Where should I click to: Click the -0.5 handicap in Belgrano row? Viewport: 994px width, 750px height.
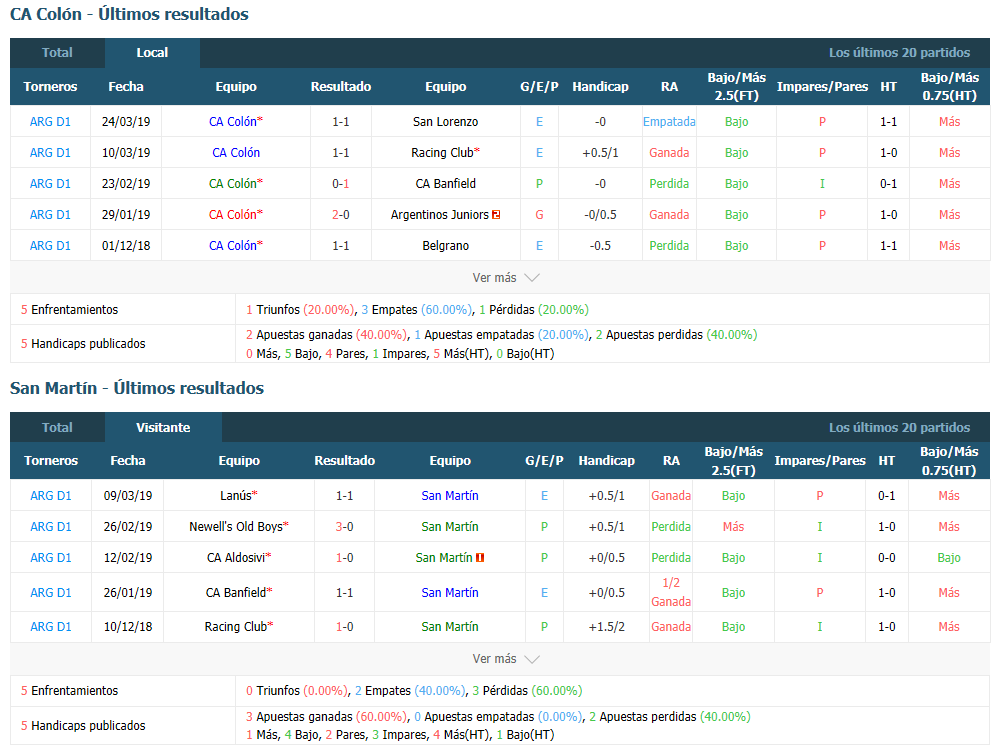600,246
